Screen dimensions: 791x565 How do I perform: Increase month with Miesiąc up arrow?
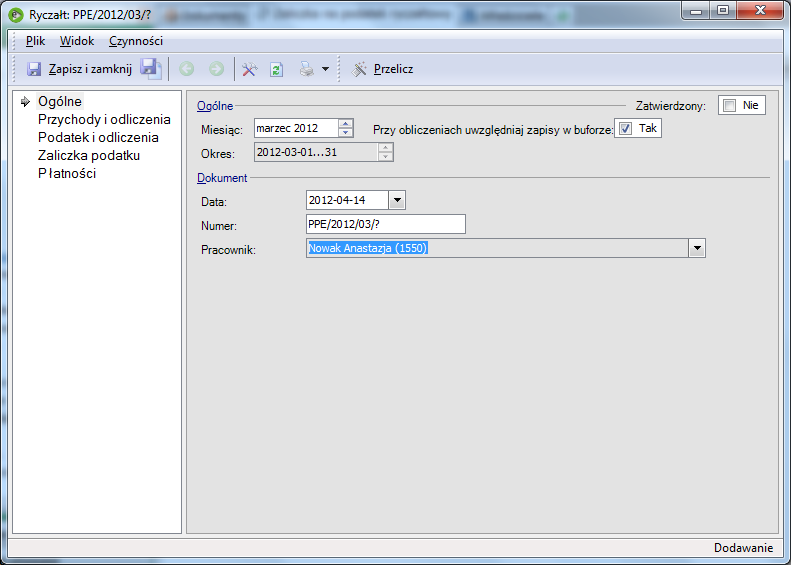click(345, 124)
